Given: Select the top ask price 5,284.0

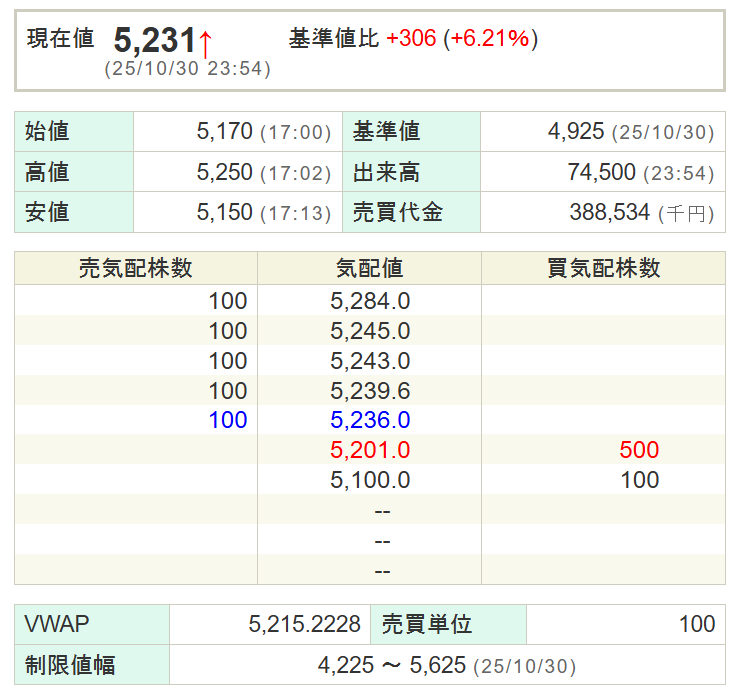Looking at the screenshot, I should click(x=370, y=300).
